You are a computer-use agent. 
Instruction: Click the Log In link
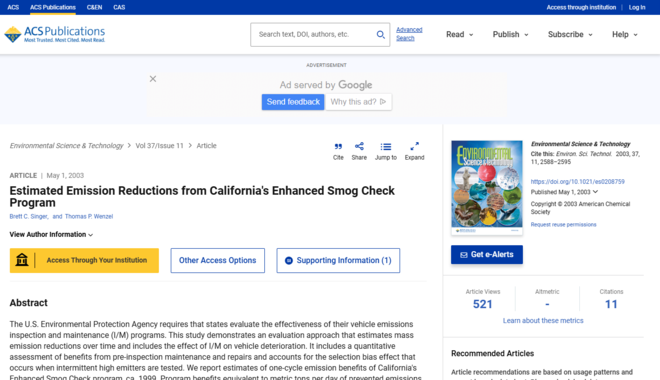pyautogui.click(x=637, y=7)
